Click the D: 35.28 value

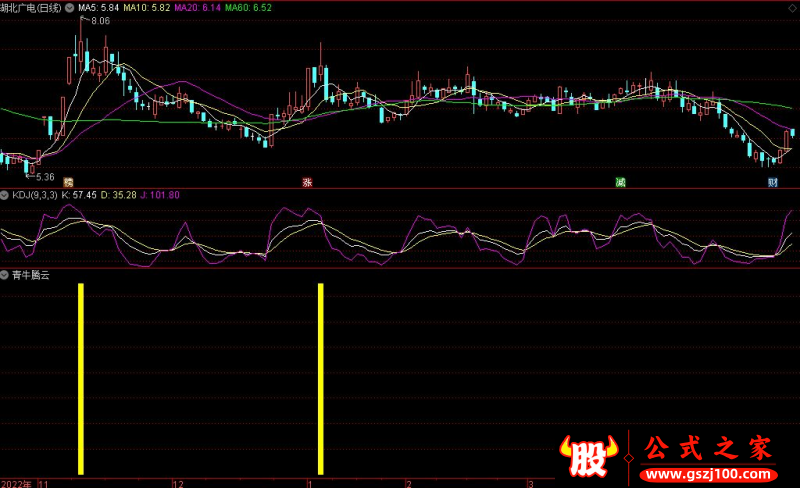(x=118, y=195)
